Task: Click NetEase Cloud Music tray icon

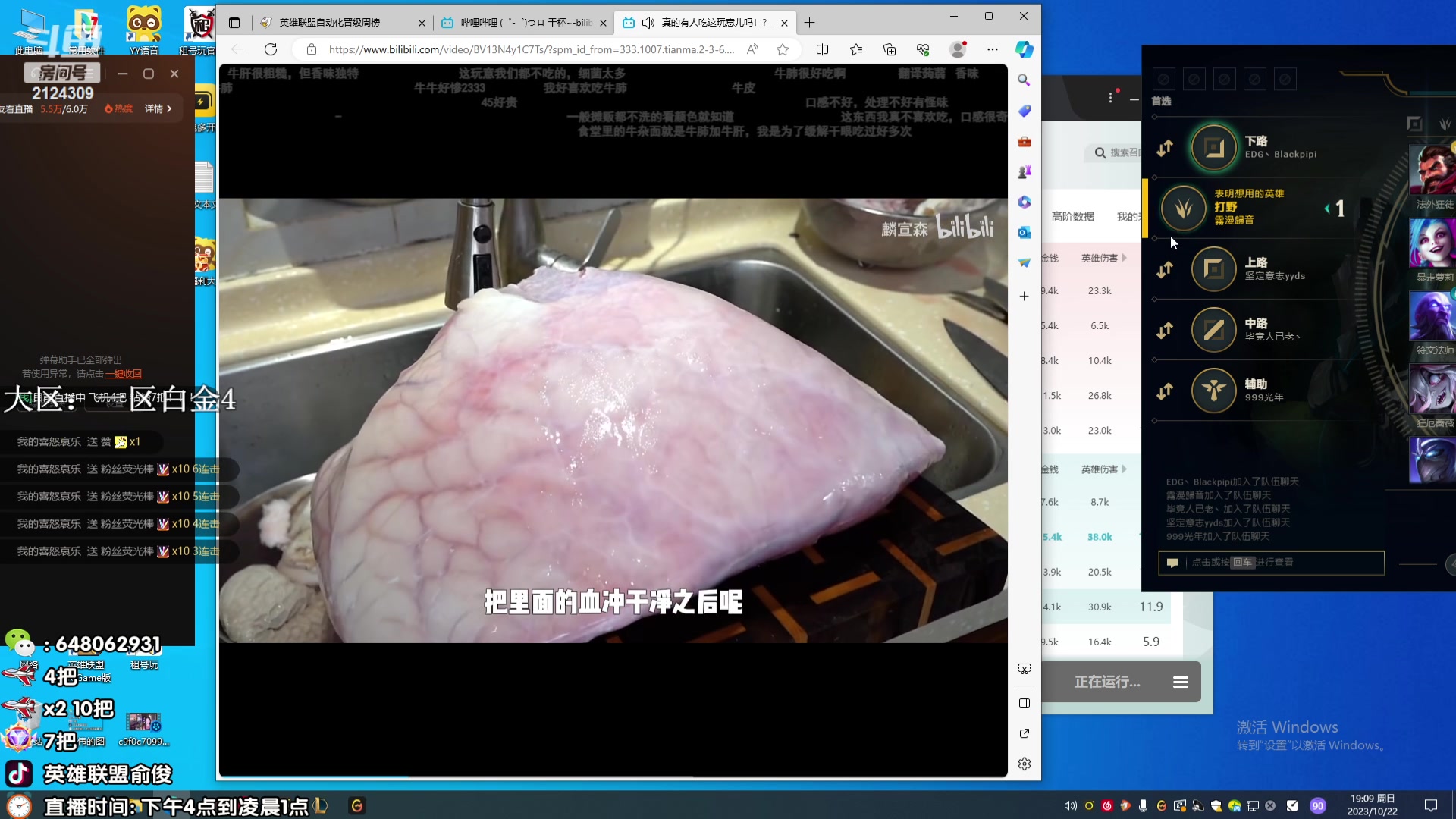Action: click(x=1107, y=805)
